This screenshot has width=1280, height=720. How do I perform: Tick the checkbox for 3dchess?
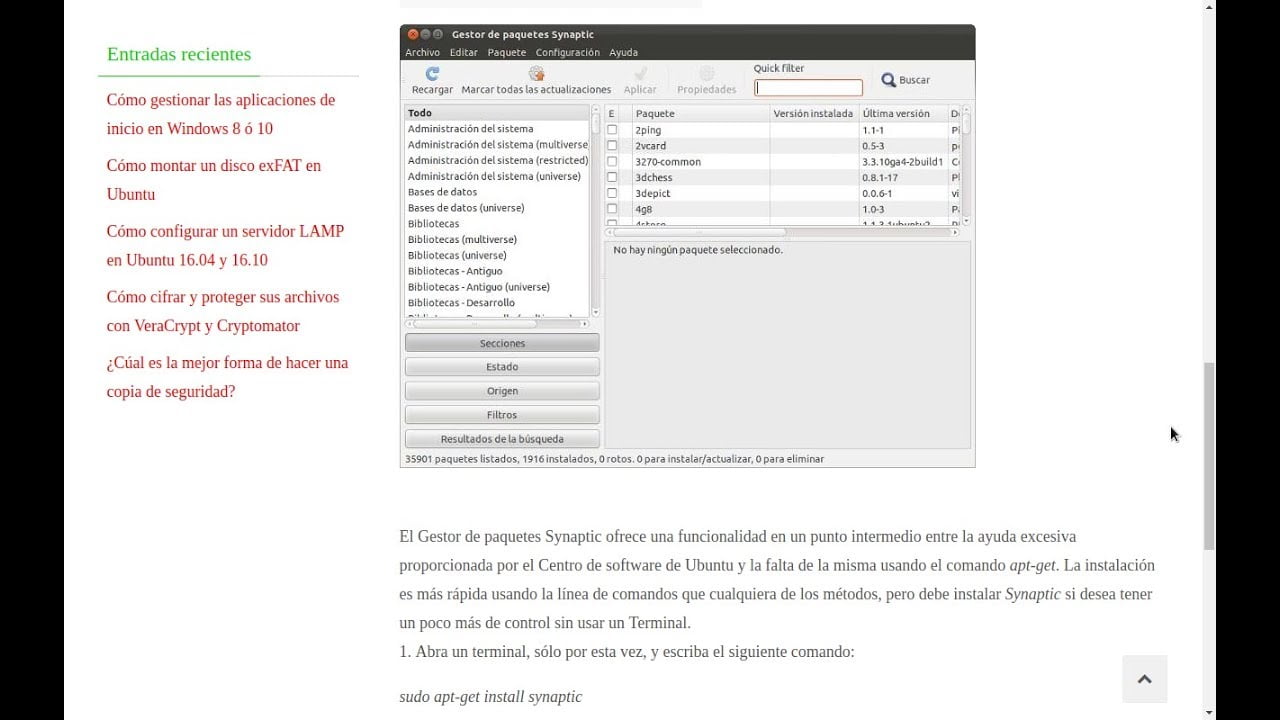(612, 178)
